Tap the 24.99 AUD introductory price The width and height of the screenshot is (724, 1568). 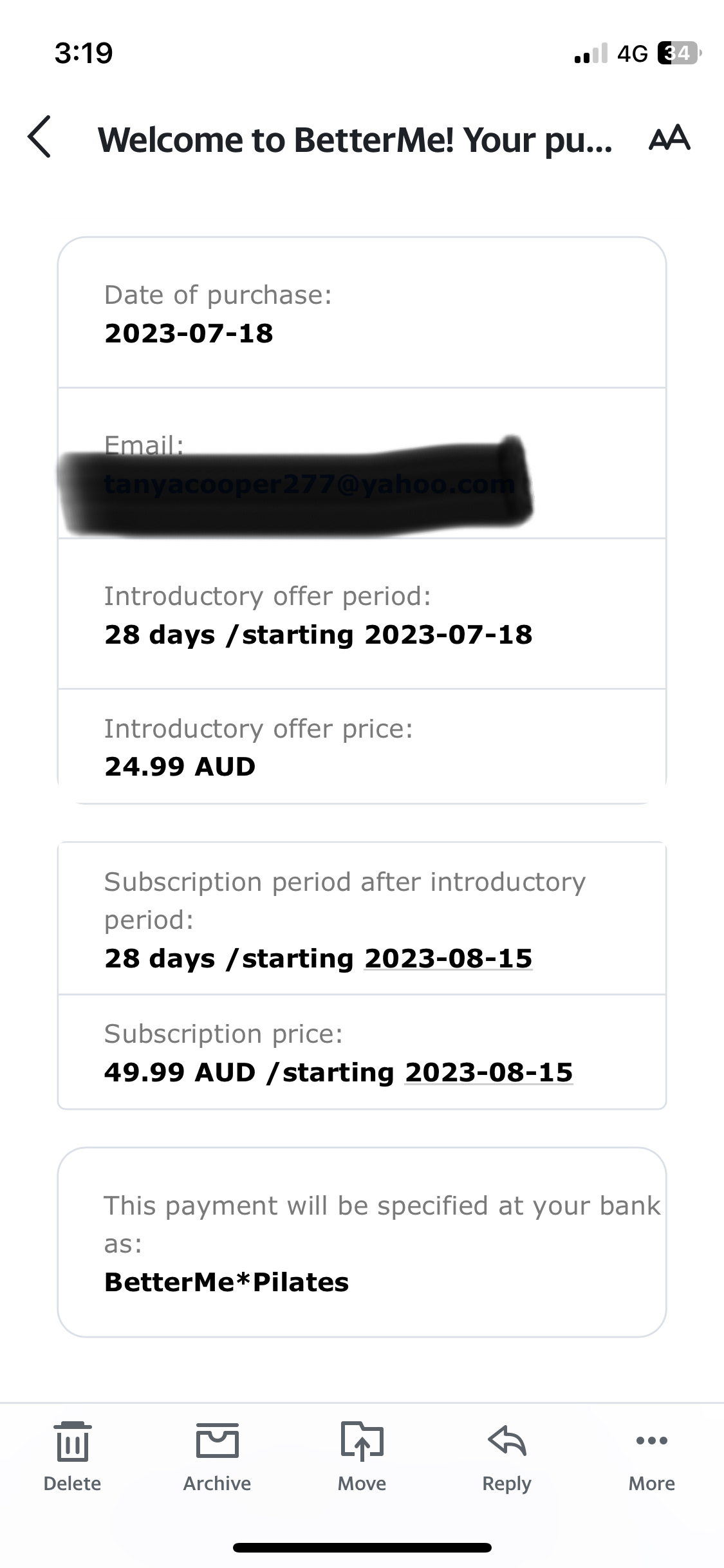pyautogui.click(x=180, y=767)
